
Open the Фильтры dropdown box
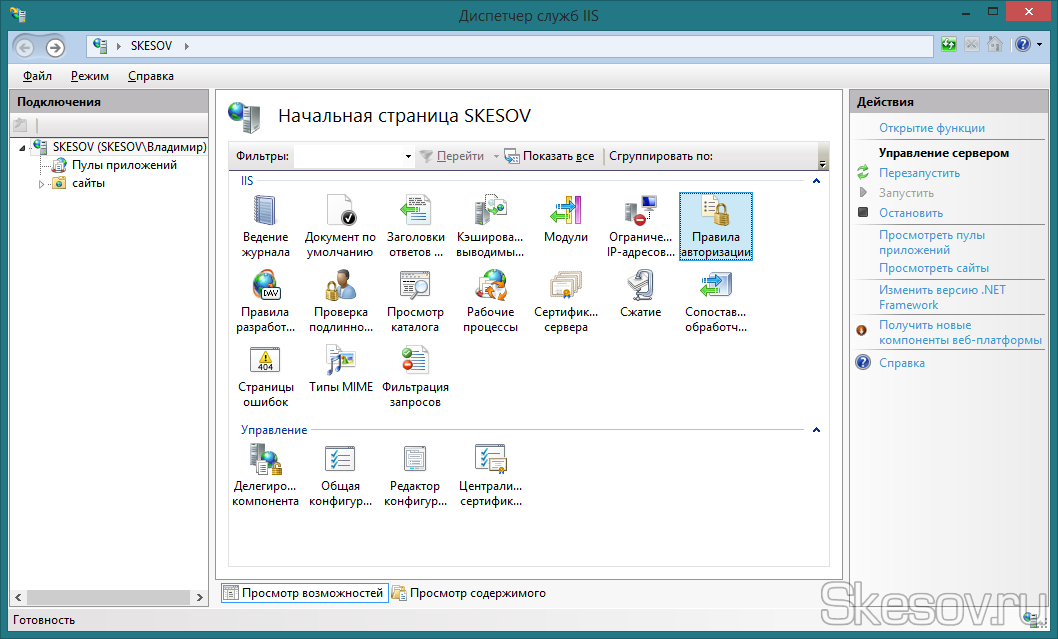tap(408, 157)
